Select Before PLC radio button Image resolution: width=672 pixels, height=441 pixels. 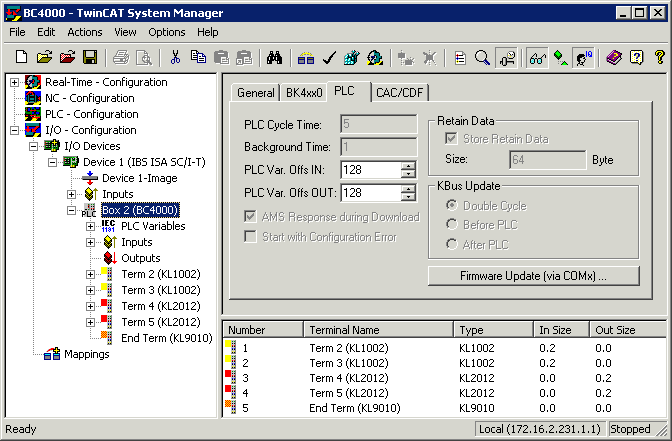451,224
